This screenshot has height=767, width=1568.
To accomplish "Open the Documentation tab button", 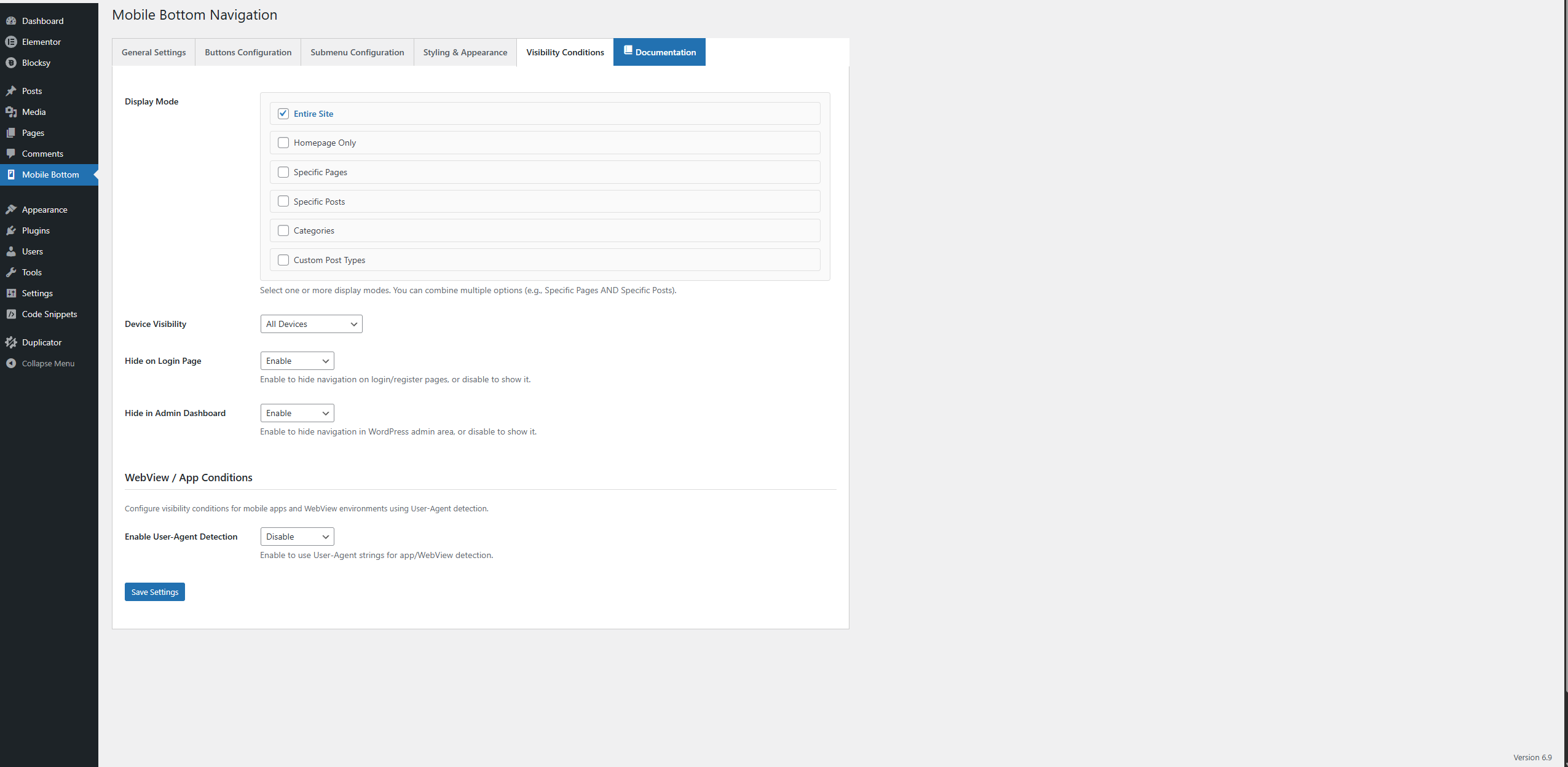I will pyautogui.click(x=660, y=52).
